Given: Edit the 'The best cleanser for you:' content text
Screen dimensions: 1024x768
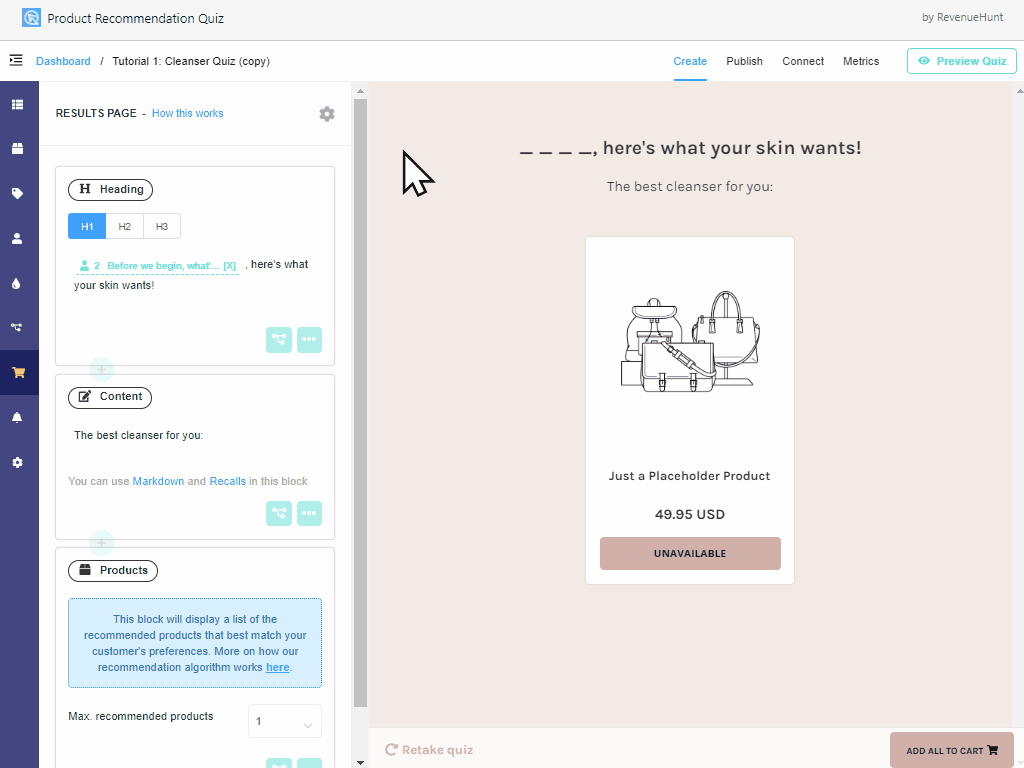Looking at the screenshot, I should (138, 436).
